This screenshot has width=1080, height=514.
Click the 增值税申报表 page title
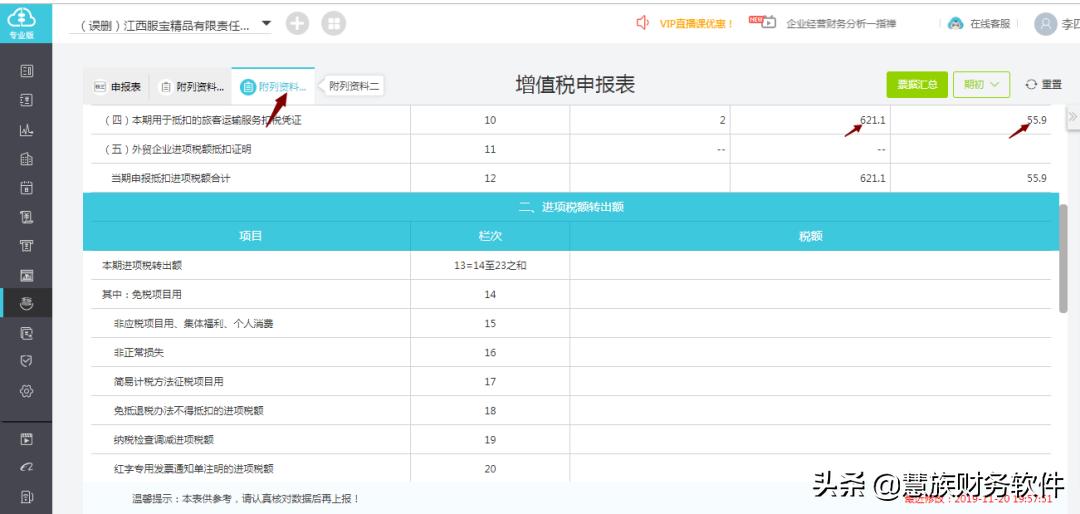click(x=575, y=85)
